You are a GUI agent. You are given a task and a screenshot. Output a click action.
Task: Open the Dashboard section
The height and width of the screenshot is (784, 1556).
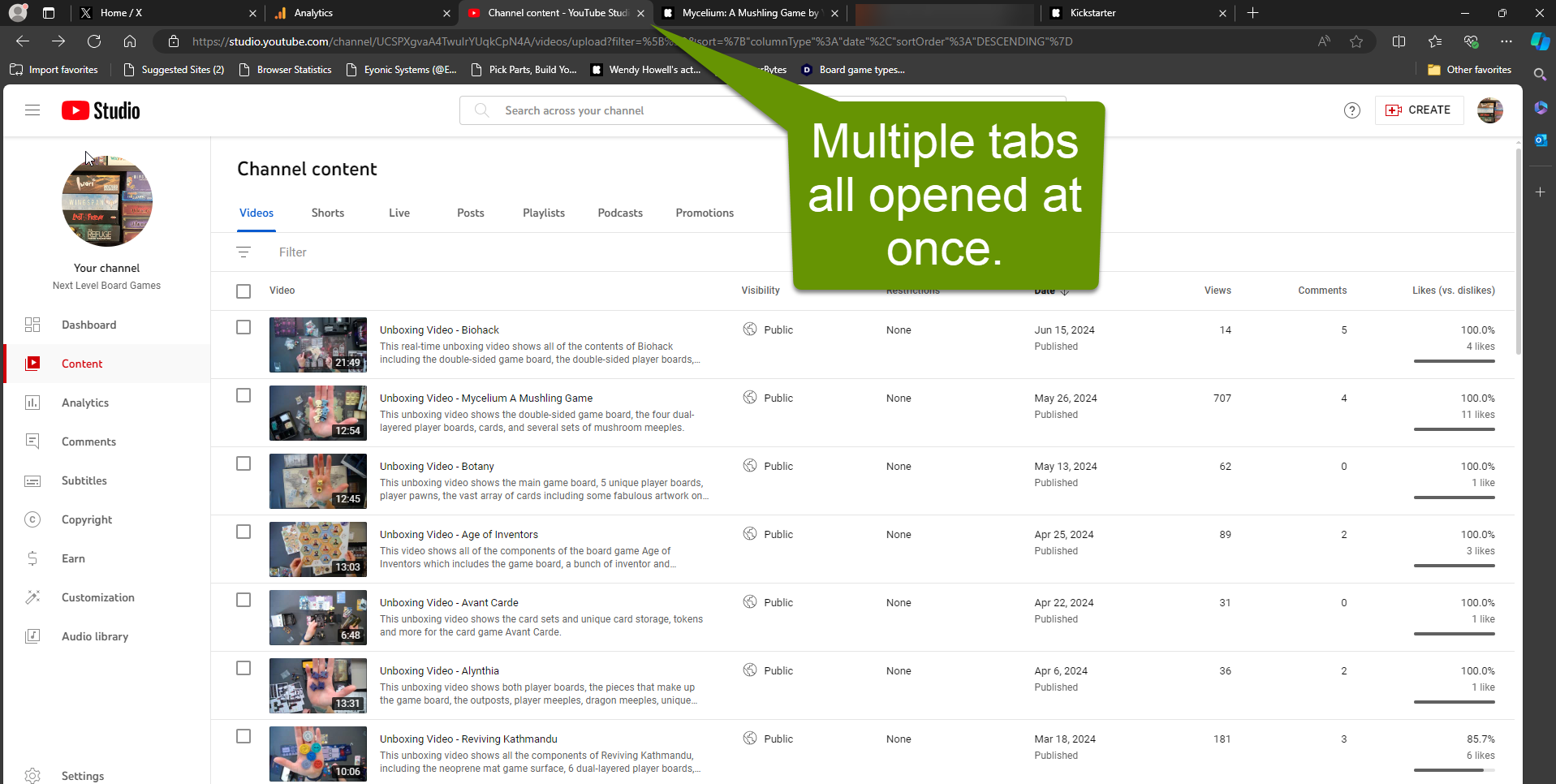(88, 325)
